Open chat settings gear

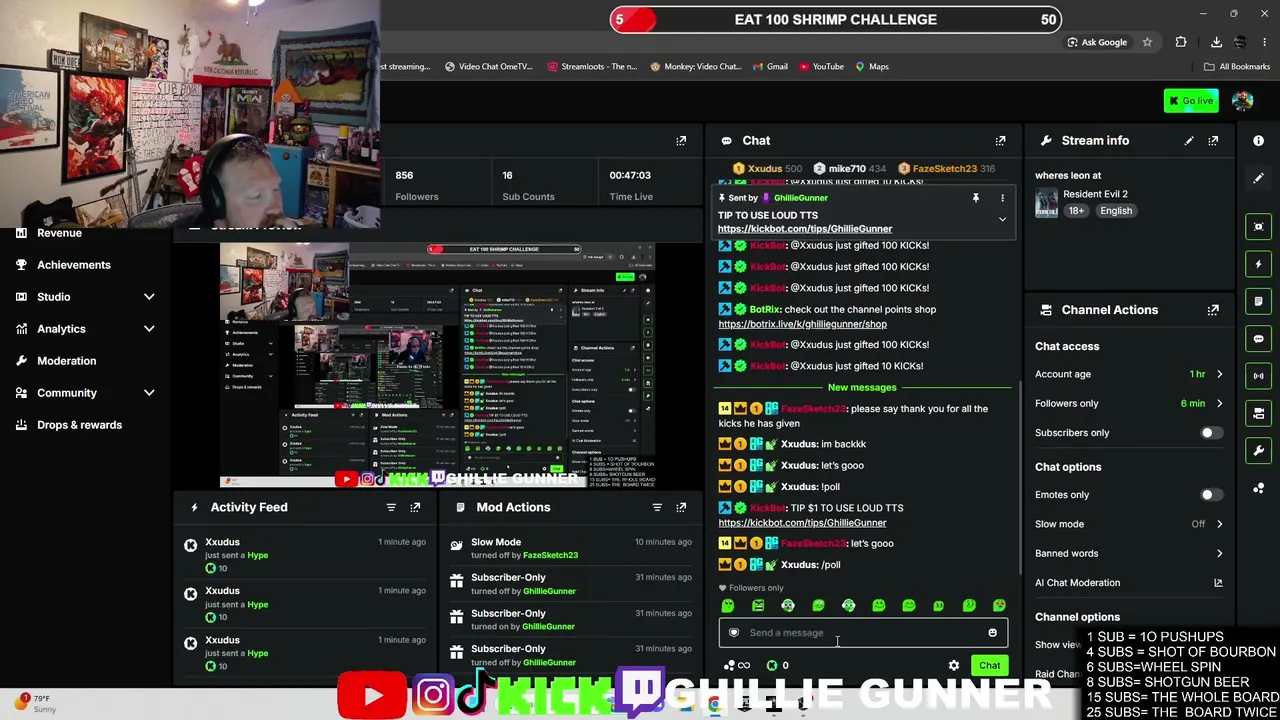954,665
